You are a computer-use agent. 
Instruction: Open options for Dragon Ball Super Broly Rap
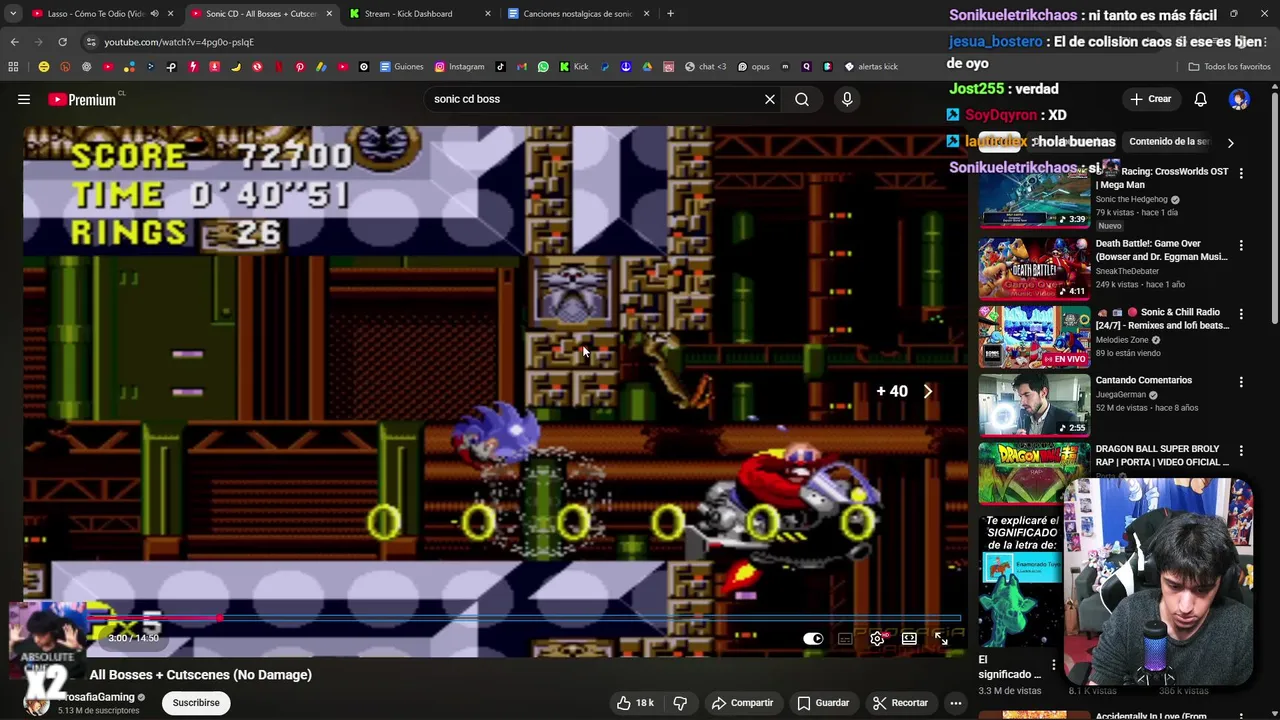pos(1241,451)
